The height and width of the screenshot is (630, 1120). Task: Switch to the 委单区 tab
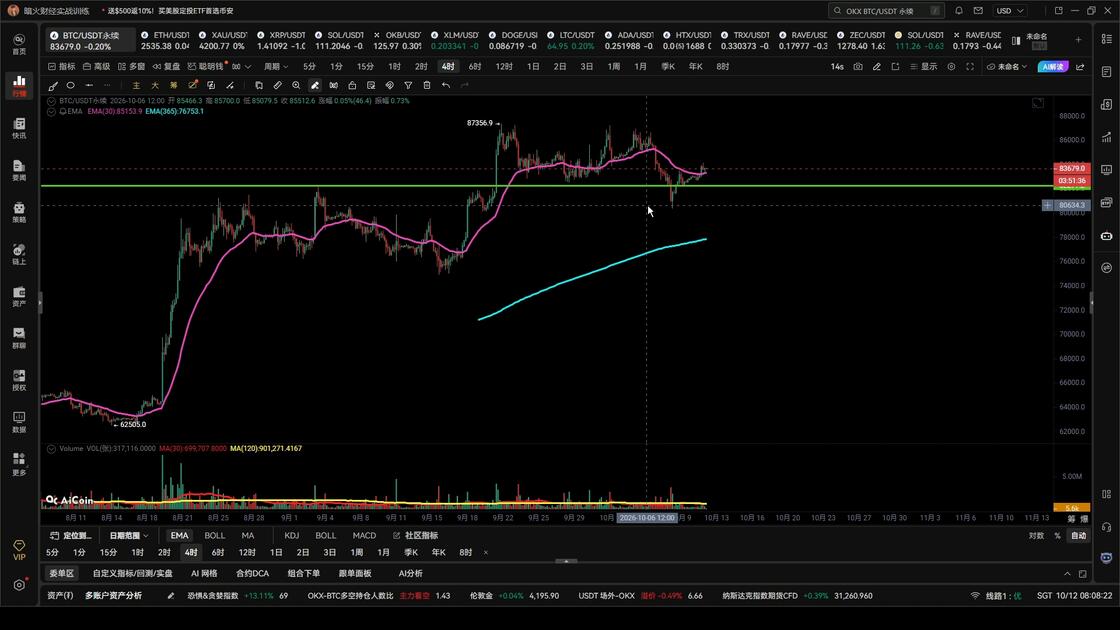pyautogui.click(x=61, y=574)
